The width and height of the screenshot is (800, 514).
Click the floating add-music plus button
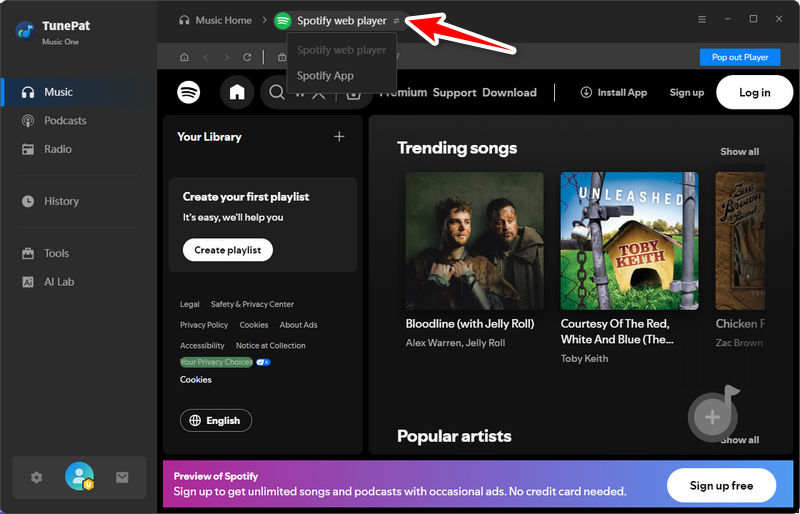pyautogui.click(x=713, y=417)
